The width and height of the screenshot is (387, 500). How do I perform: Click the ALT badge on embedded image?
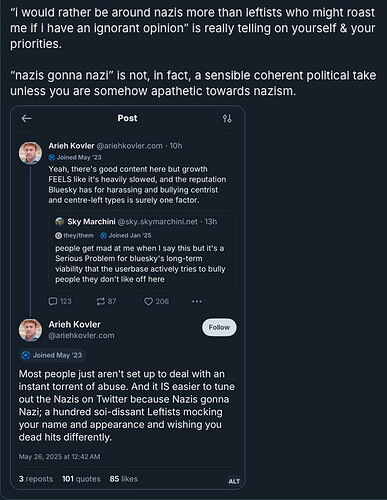pos(234,481)
